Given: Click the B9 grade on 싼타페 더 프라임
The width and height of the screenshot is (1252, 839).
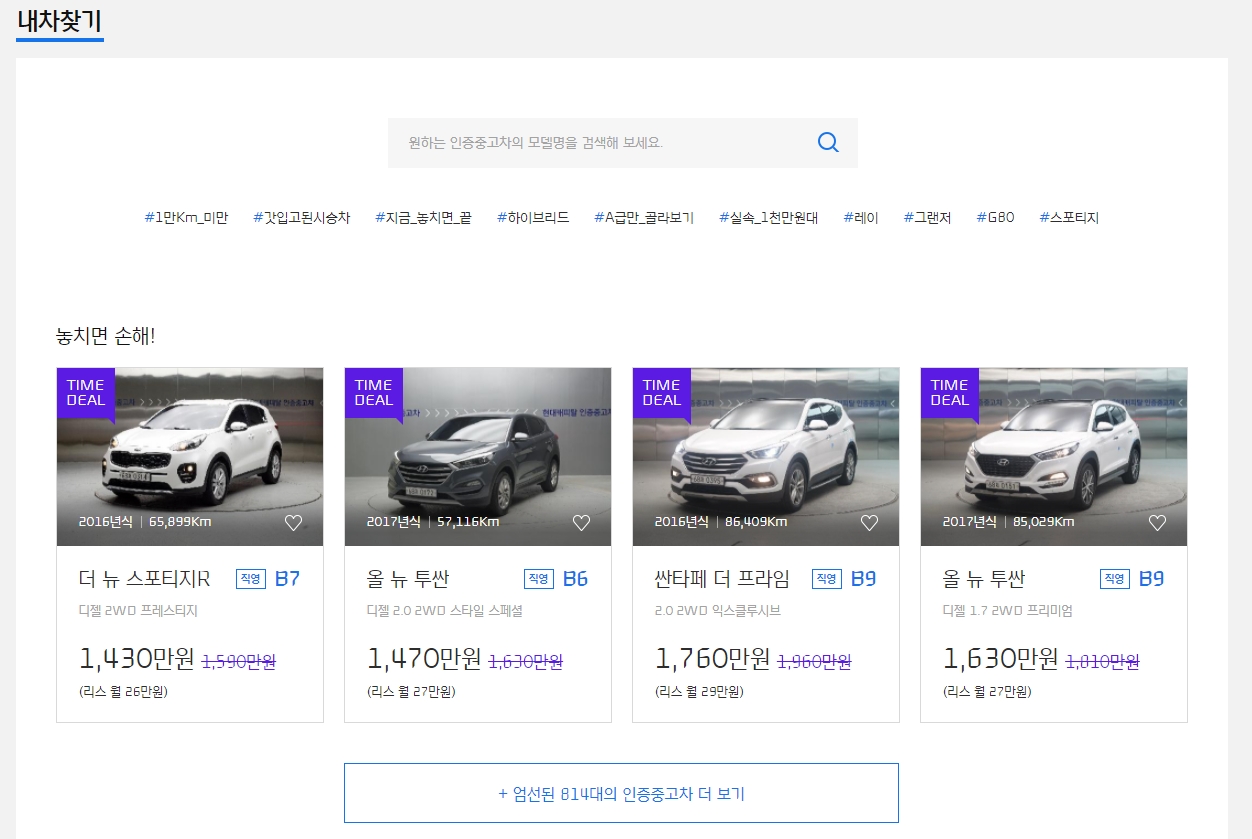Looking at the screenshot, I should [x=863, y=579].
